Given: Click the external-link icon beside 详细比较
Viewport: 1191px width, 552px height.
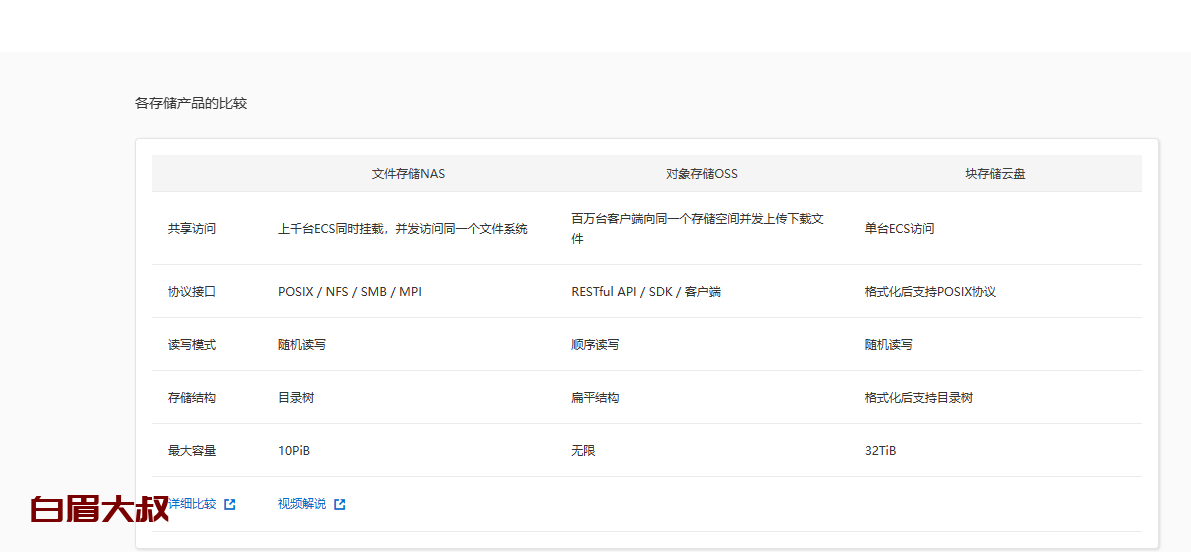Looking at the screenshot, I should (230, 504).
